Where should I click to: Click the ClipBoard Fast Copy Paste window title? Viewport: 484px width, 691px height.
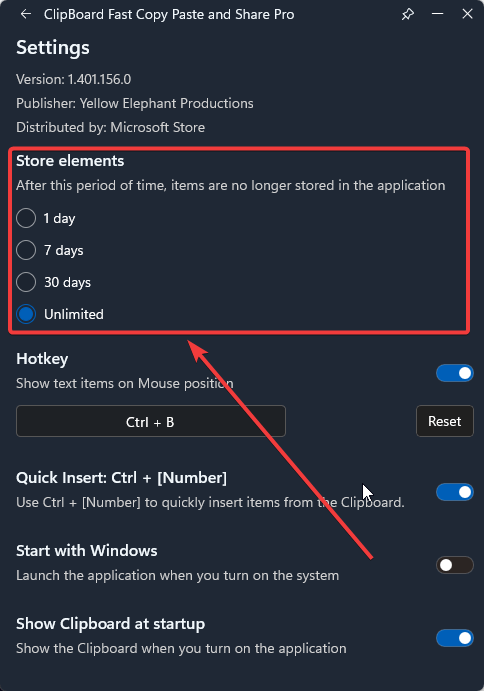[169, 15]
